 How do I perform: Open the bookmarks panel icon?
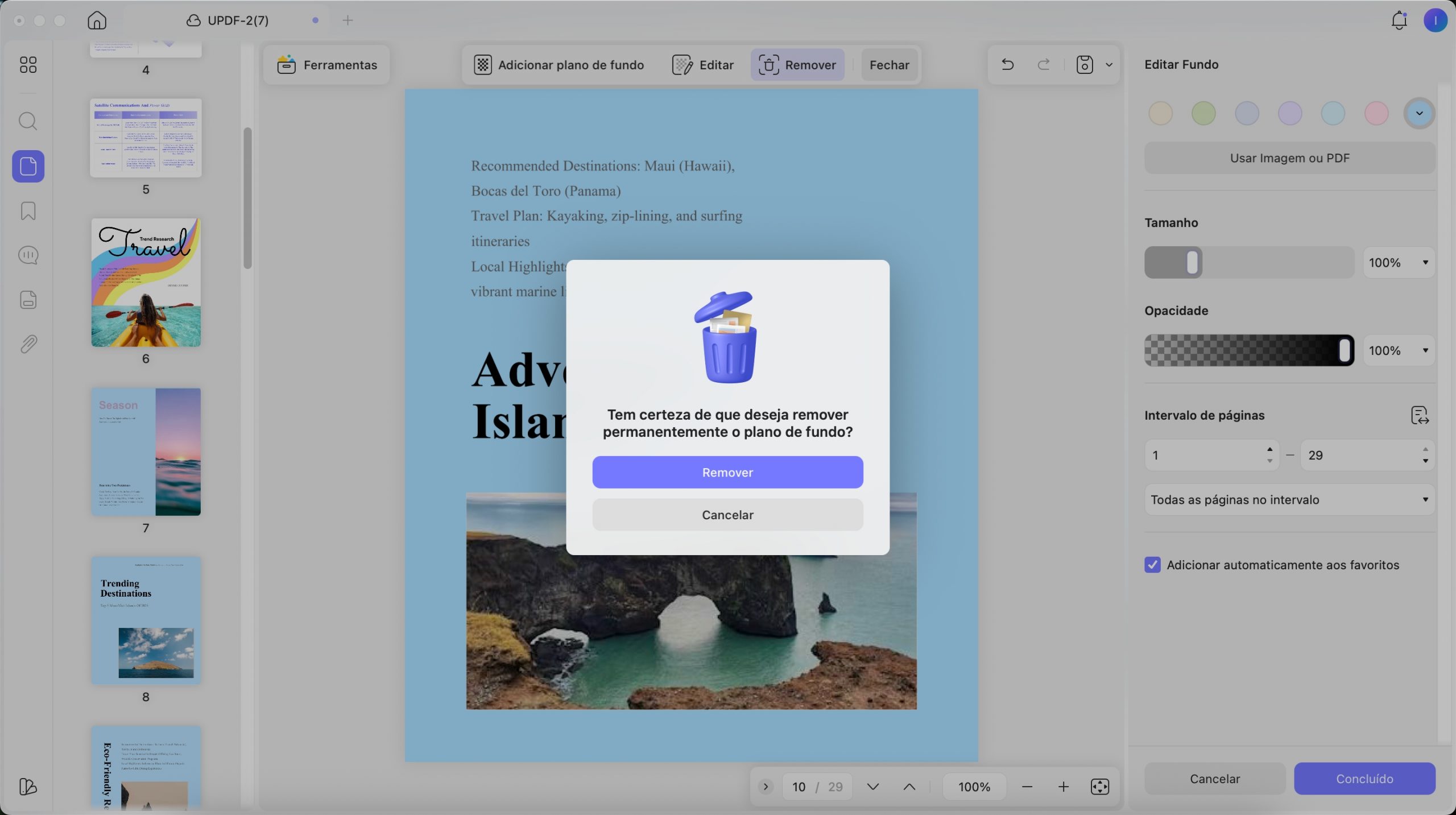click(x=28, y=211)
